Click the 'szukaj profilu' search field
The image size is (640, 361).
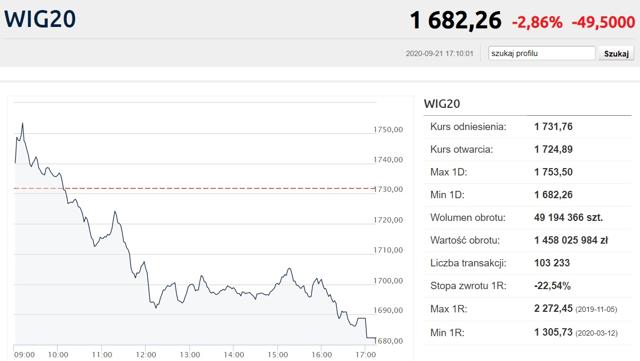(542, 53)
